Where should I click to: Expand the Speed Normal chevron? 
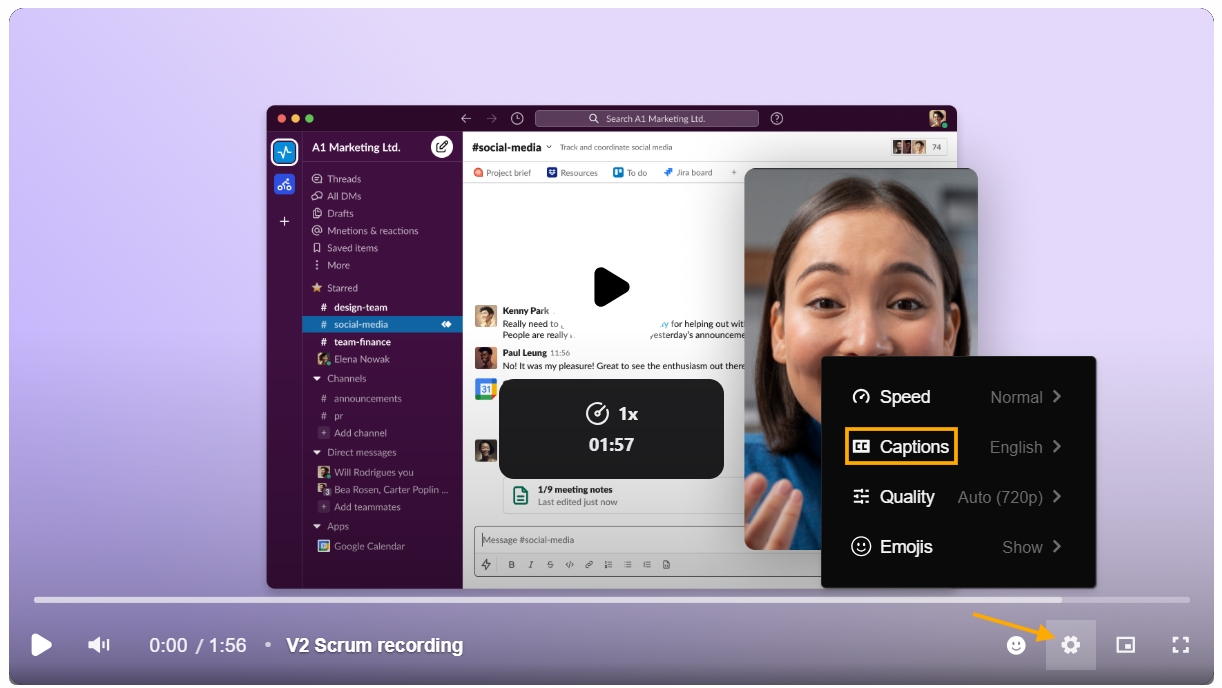coord(1057,397)
